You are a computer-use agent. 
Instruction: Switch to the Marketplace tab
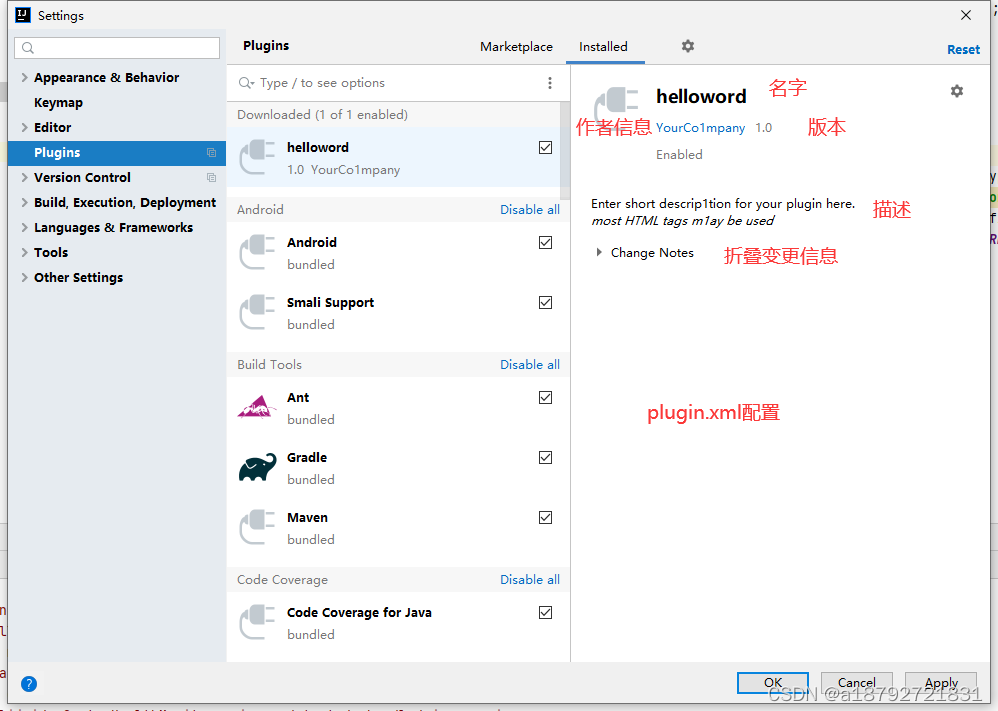(x=516, y=46)
